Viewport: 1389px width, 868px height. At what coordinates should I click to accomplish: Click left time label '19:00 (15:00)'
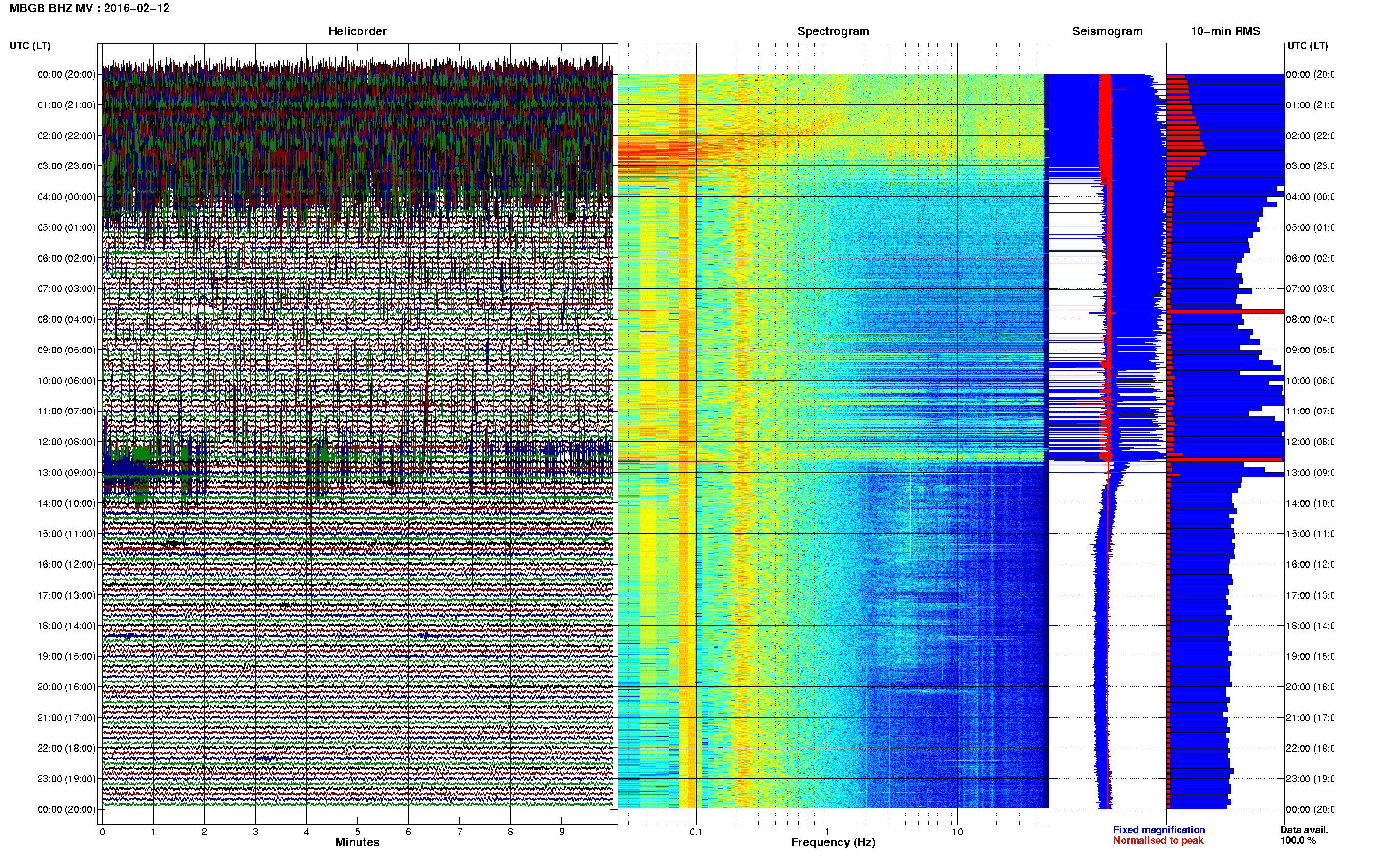pos(66,656)
